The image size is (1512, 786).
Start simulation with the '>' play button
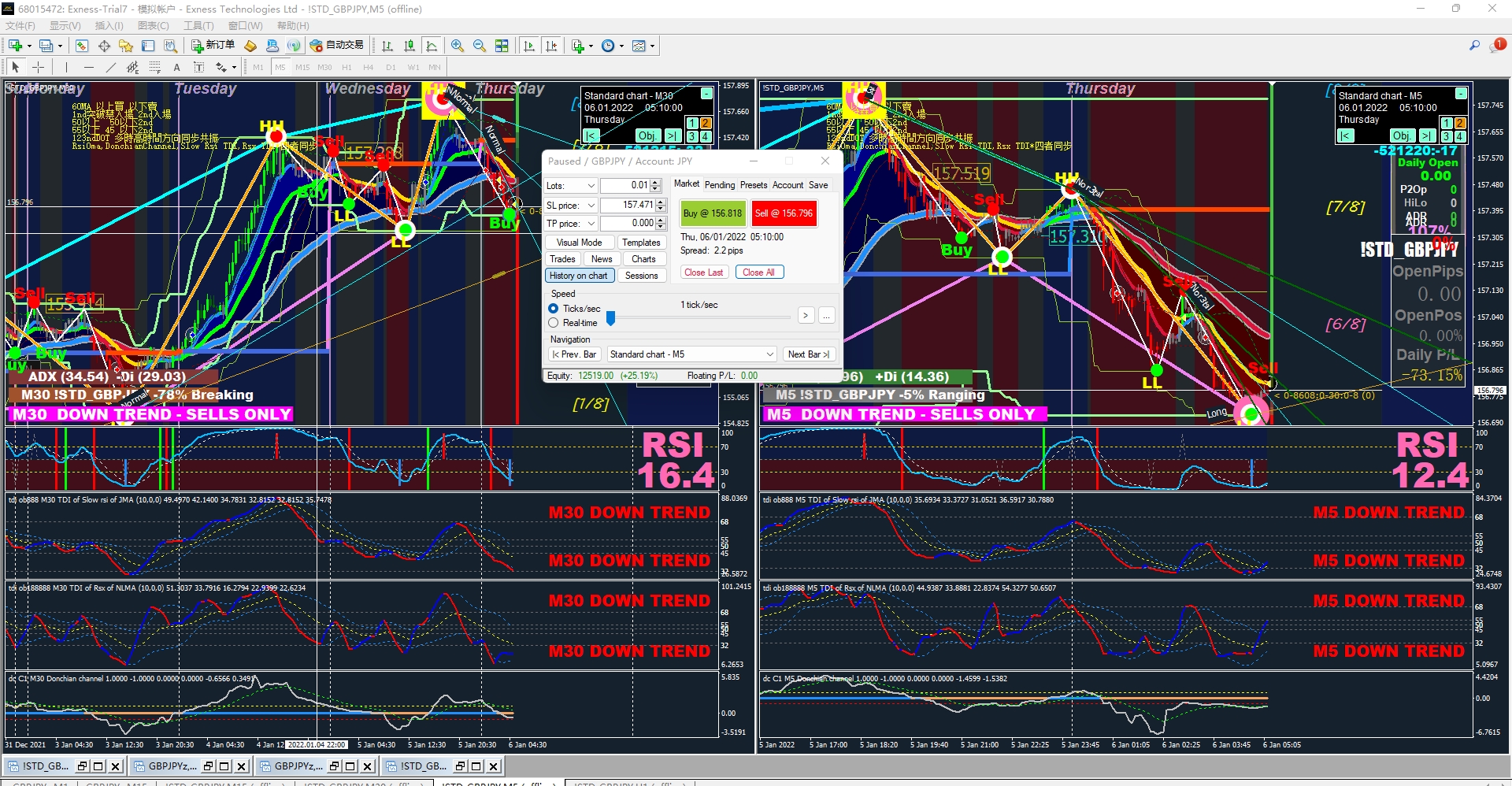(806, 316)
